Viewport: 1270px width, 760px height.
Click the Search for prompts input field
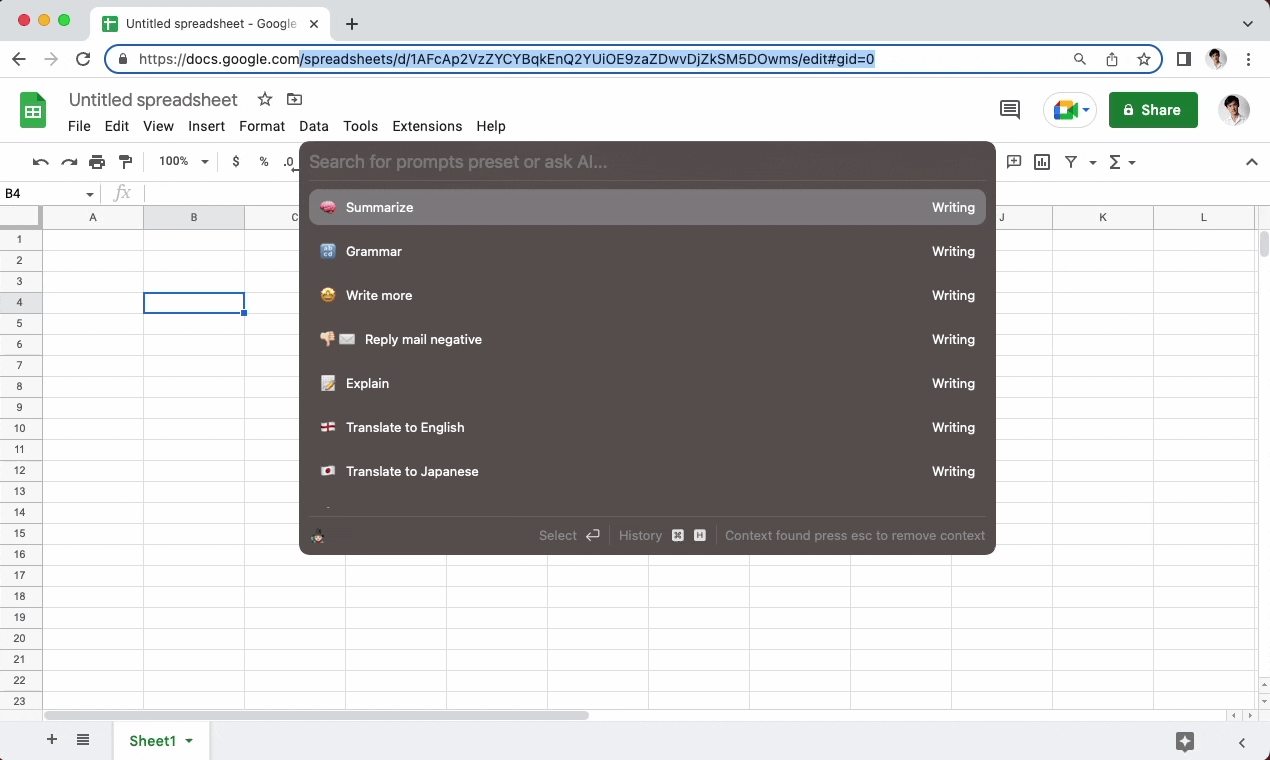[647, 162]
